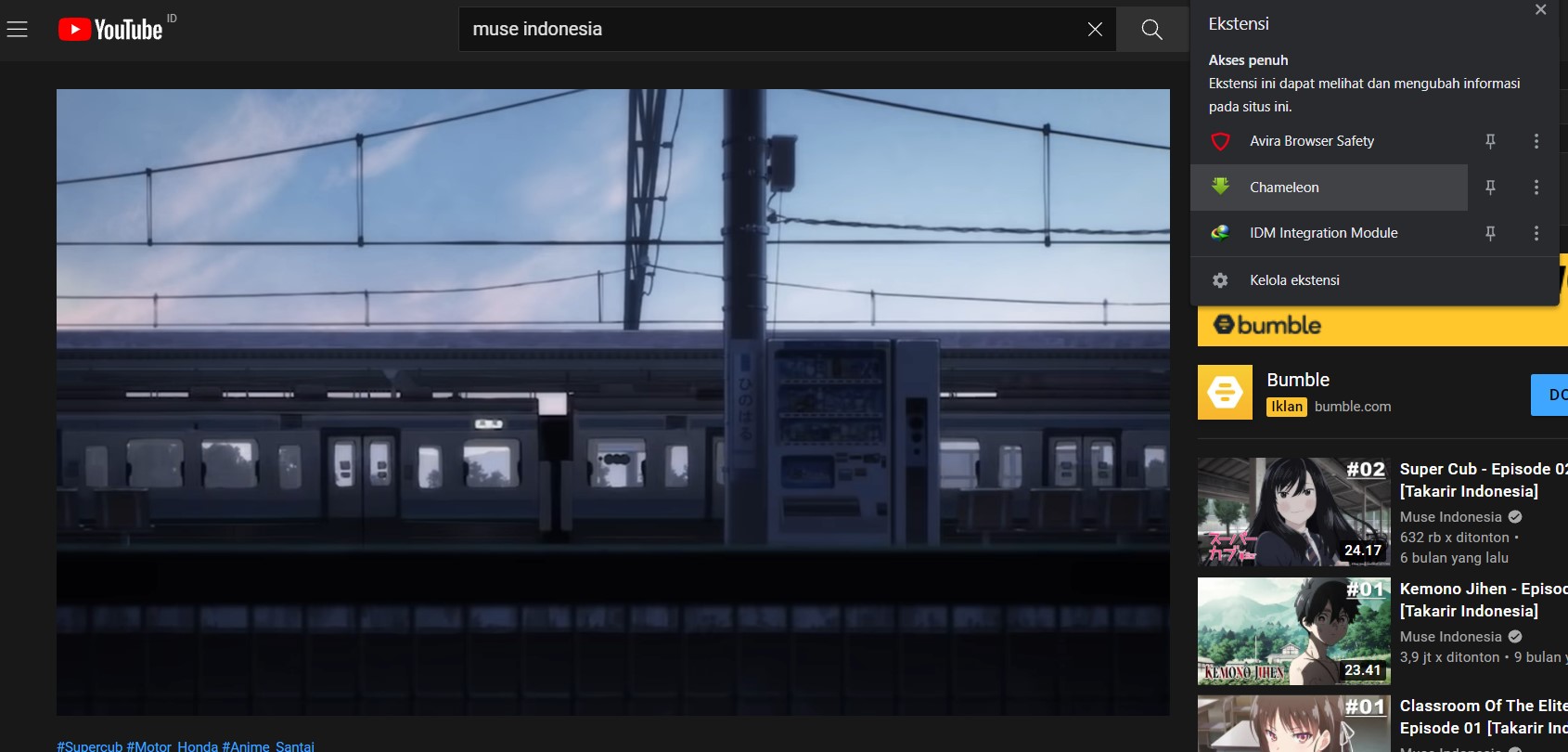Click the video player area
Viewport: 1568px width, 752px height.
[x=613, y=402]
